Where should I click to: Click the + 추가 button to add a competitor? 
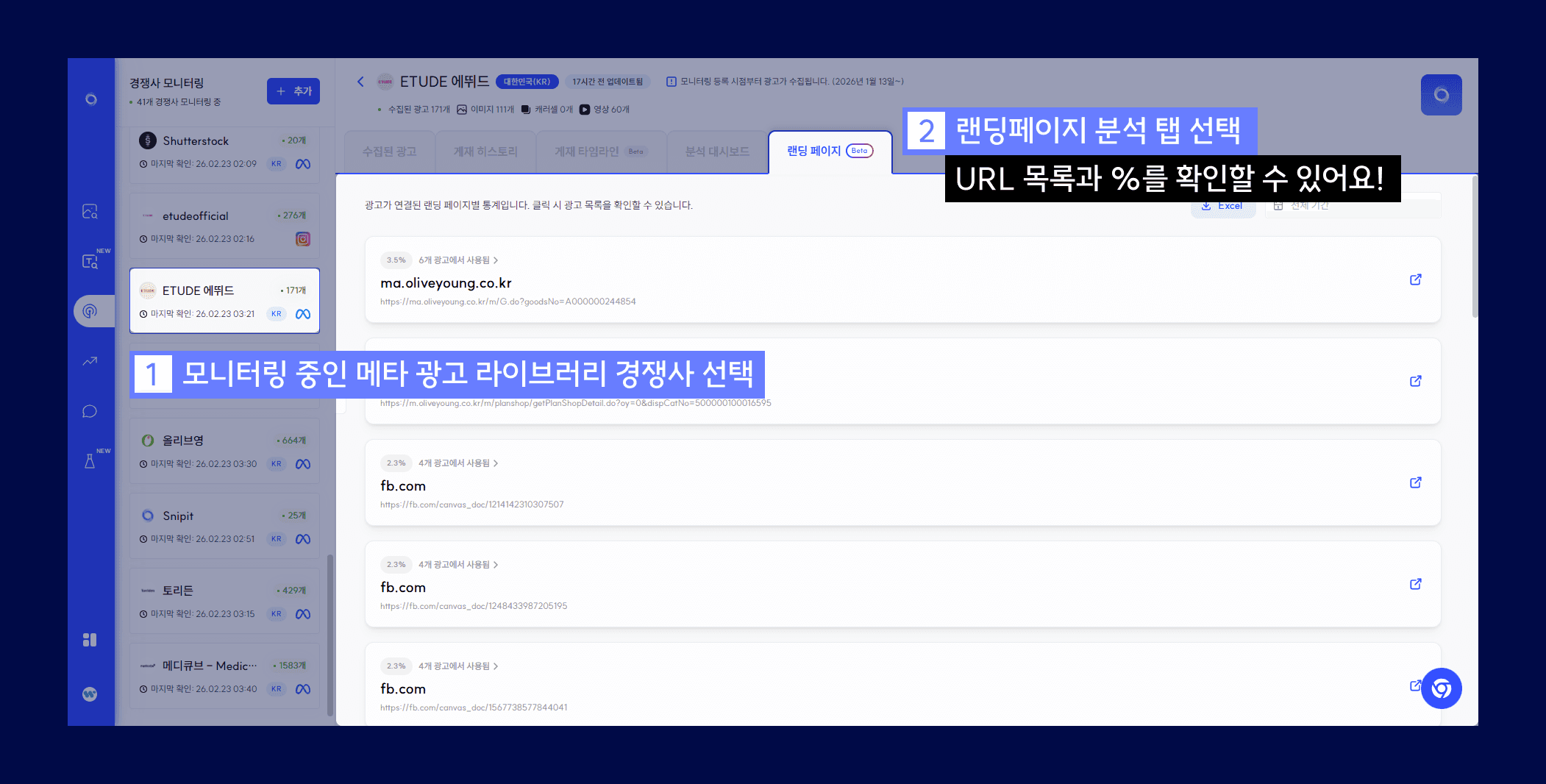293,91
